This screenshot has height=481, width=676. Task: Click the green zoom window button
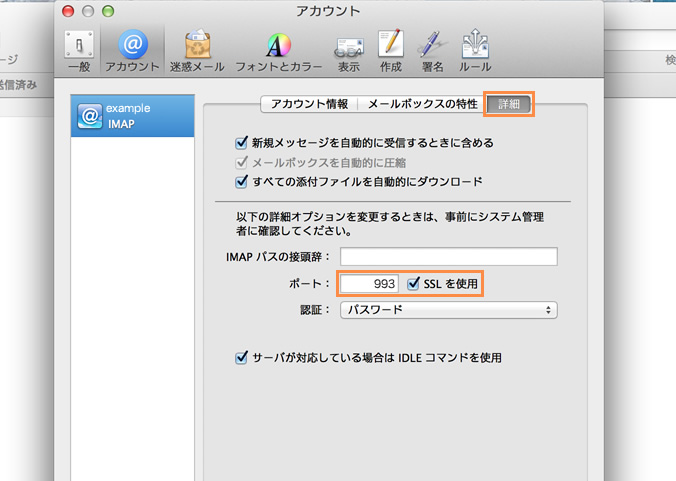click(108, 11)
